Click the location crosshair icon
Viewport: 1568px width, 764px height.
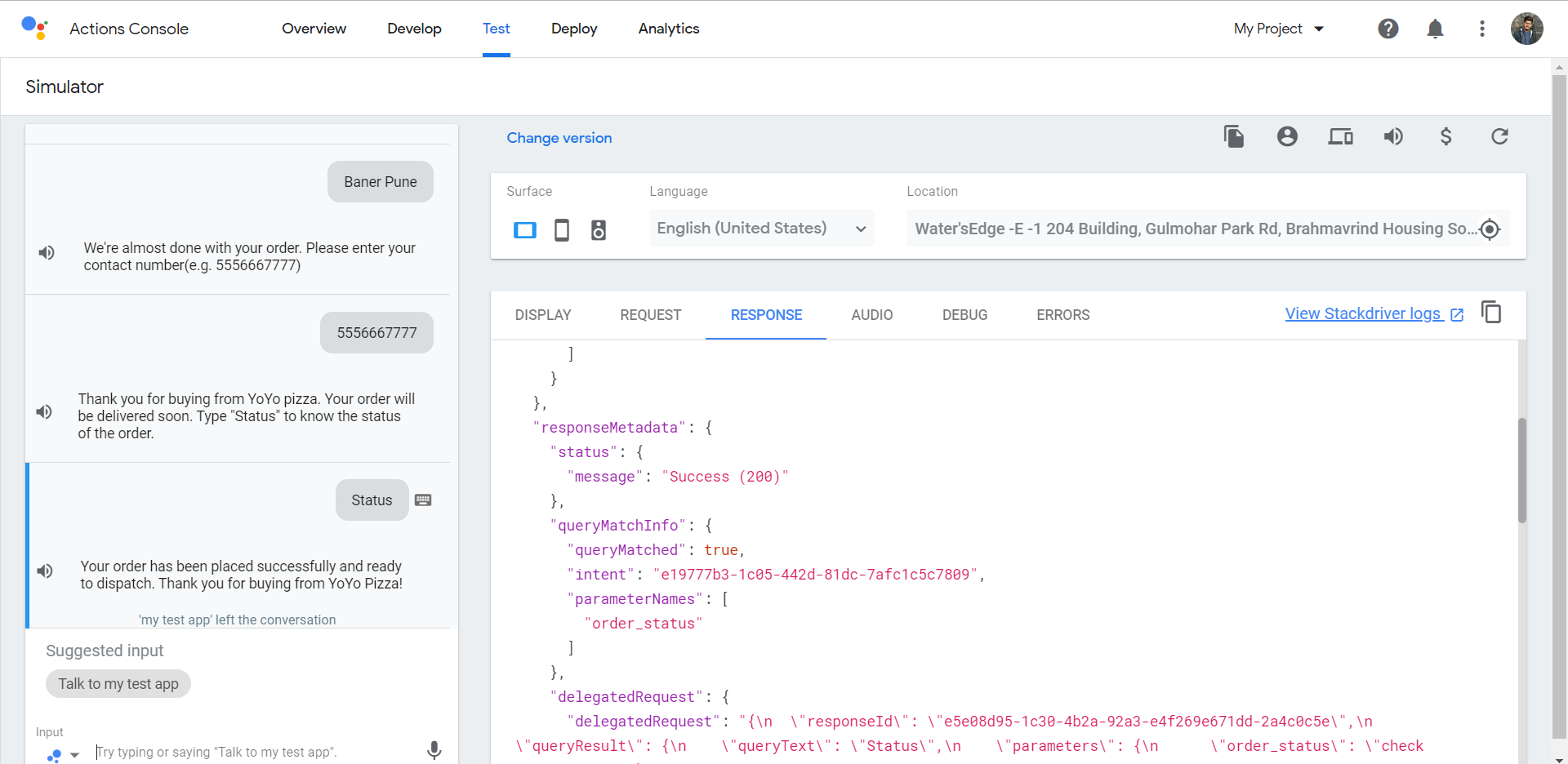1490,229
